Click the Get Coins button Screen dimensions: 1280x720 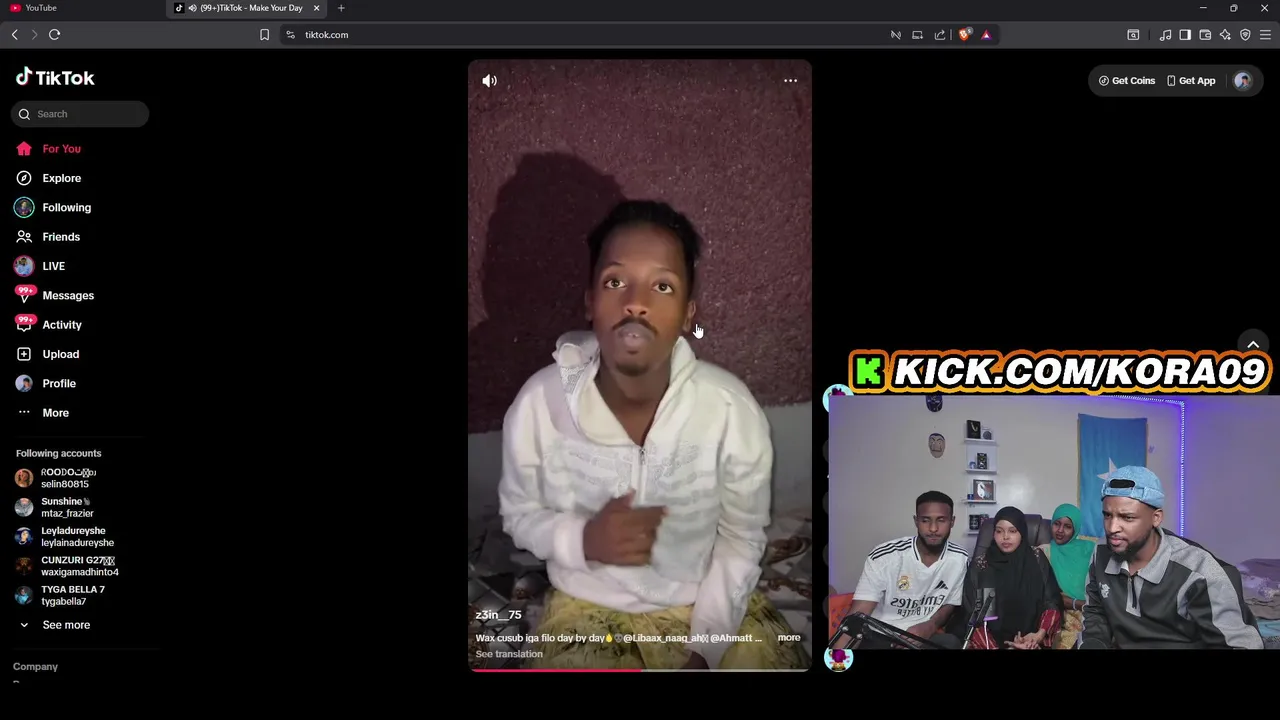[x=1127, y=81]
